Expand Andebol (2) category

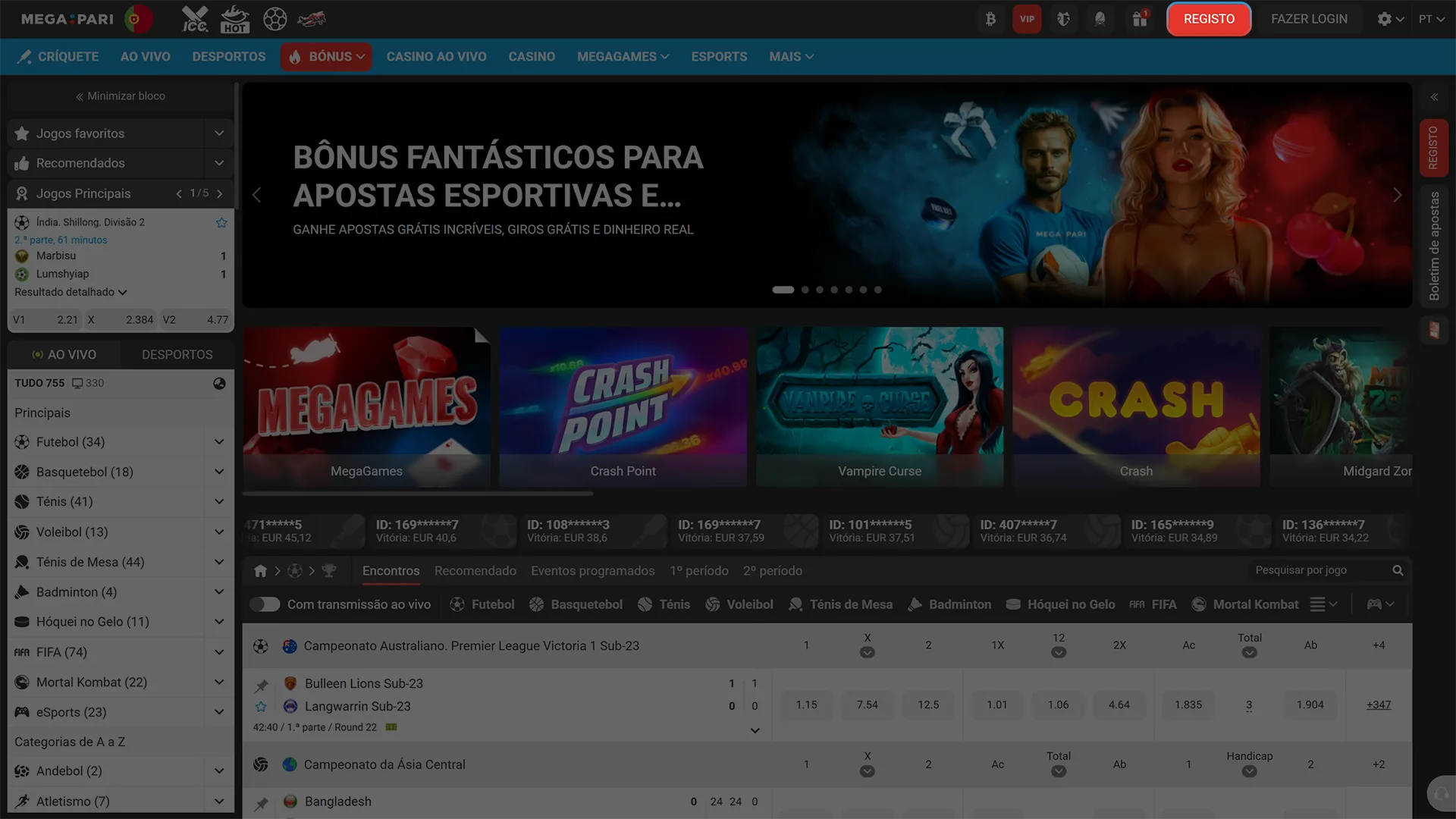click(218, 771)
